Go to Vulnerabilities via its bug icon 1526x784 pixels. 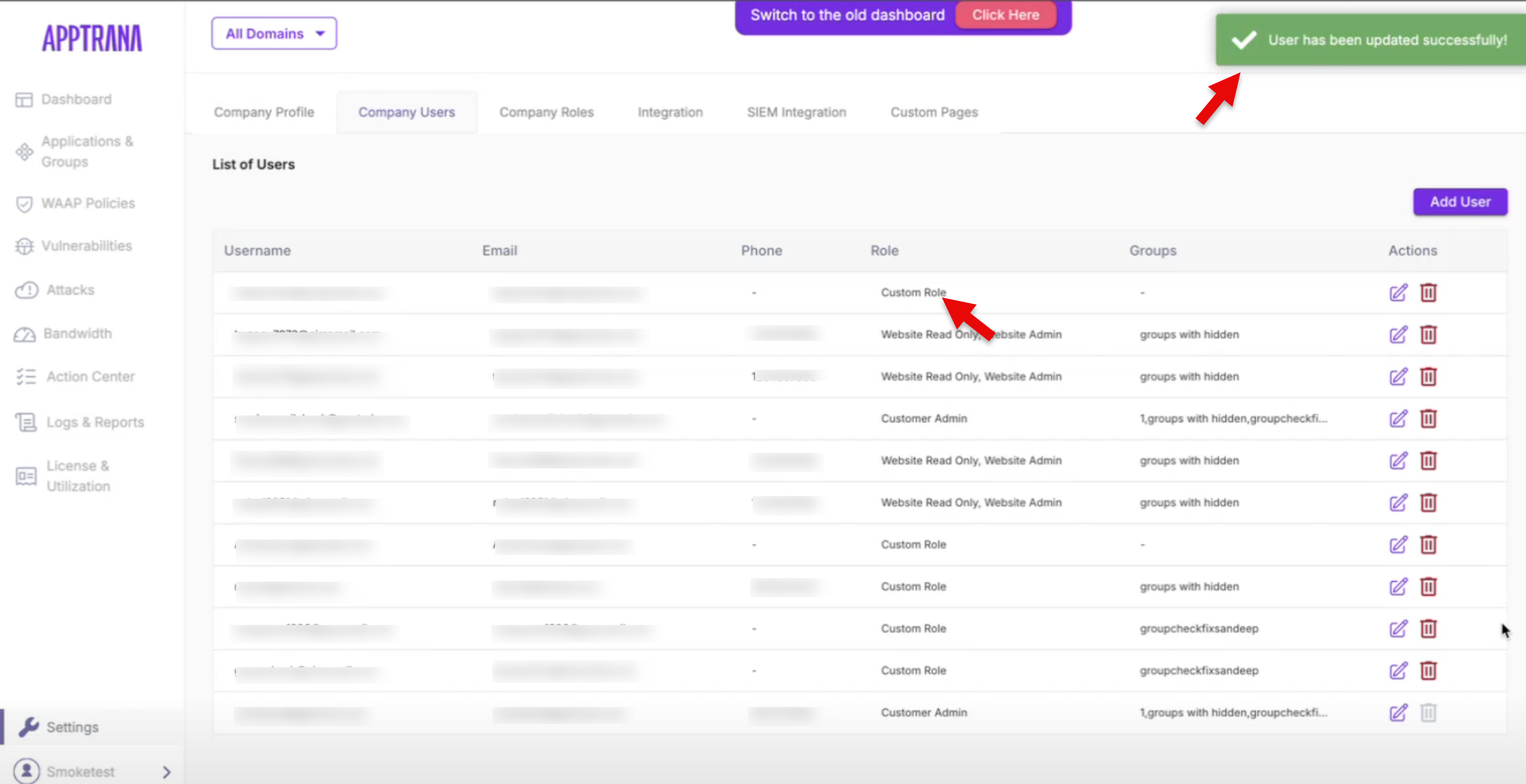(24, 246)
